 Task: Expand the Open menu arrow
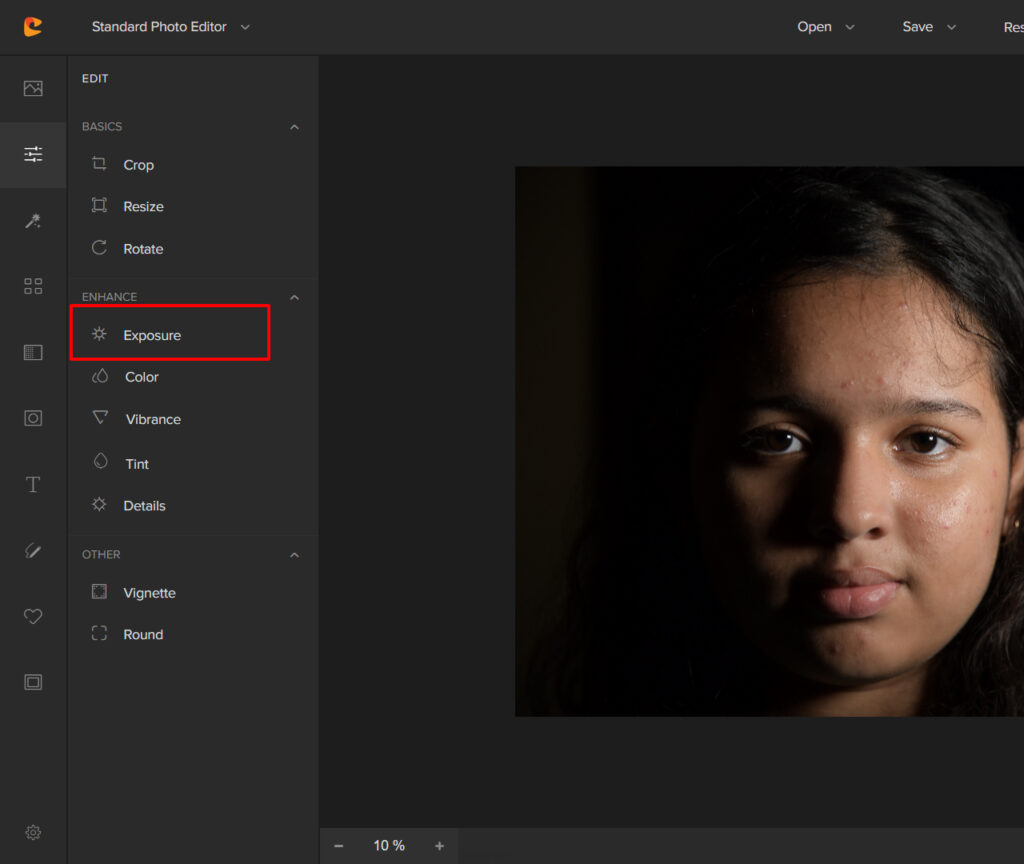click(x=850, y=27)
